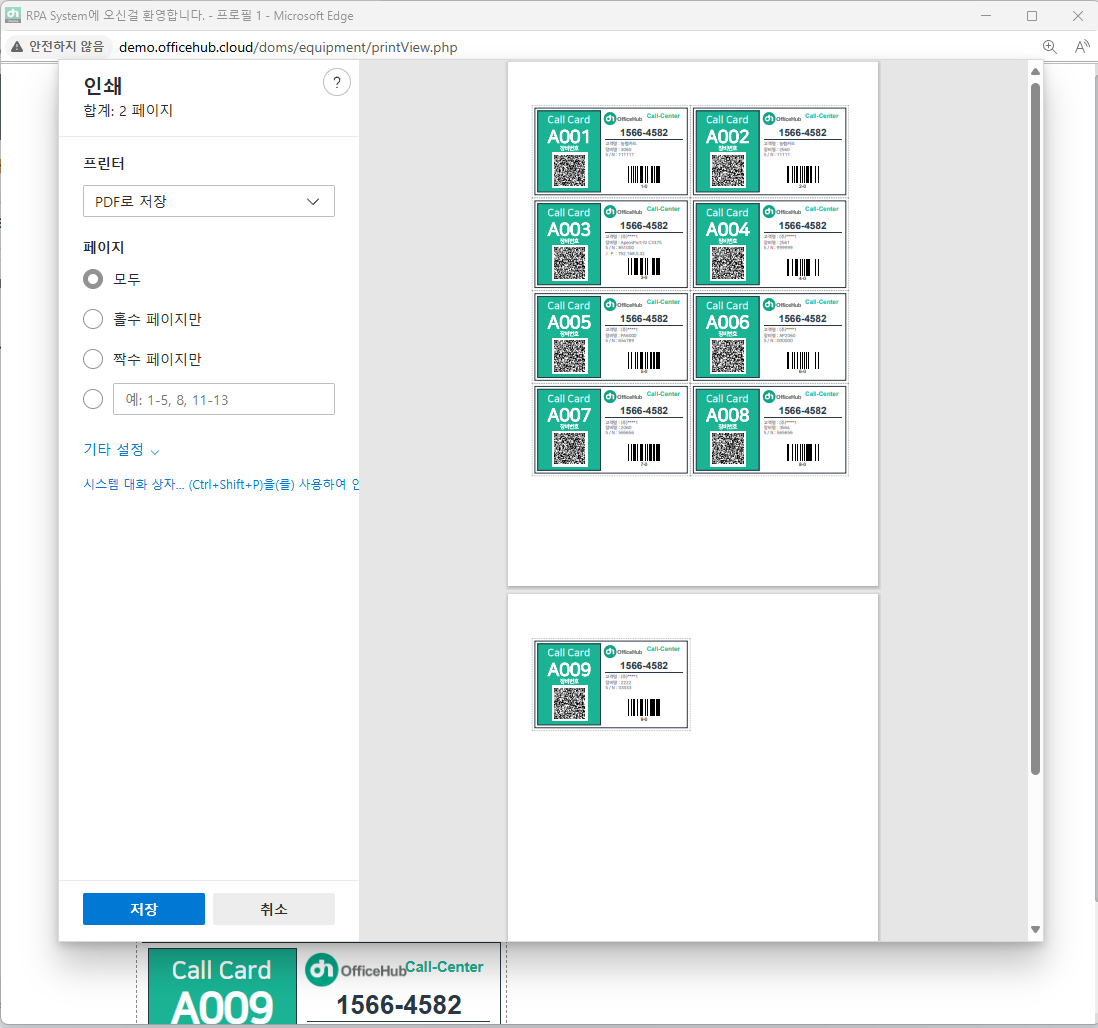
Task: Click the 취소 cancel button
Action: 274,909
